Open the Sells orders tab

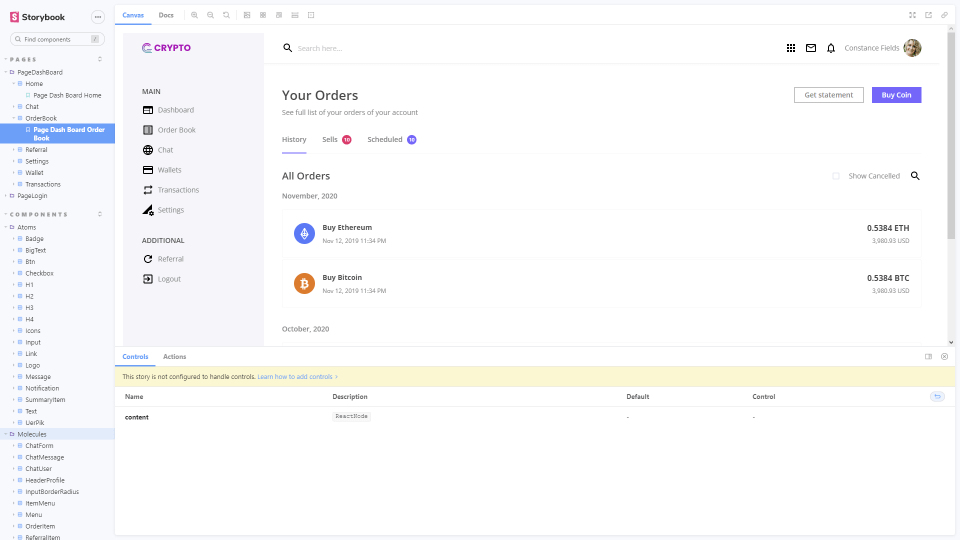pos(336,140)
